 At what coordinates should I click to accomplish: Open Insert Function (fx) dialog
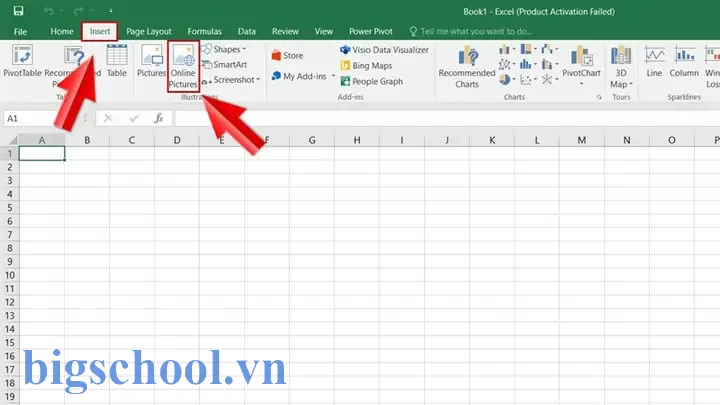click(159, 118)
